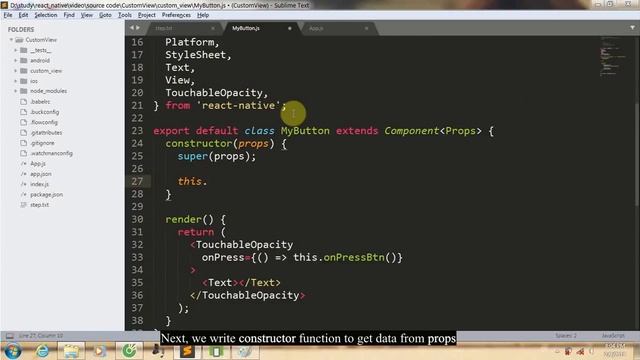Expand the ios folder
This screenshot has width=640, height=360.
16,81
